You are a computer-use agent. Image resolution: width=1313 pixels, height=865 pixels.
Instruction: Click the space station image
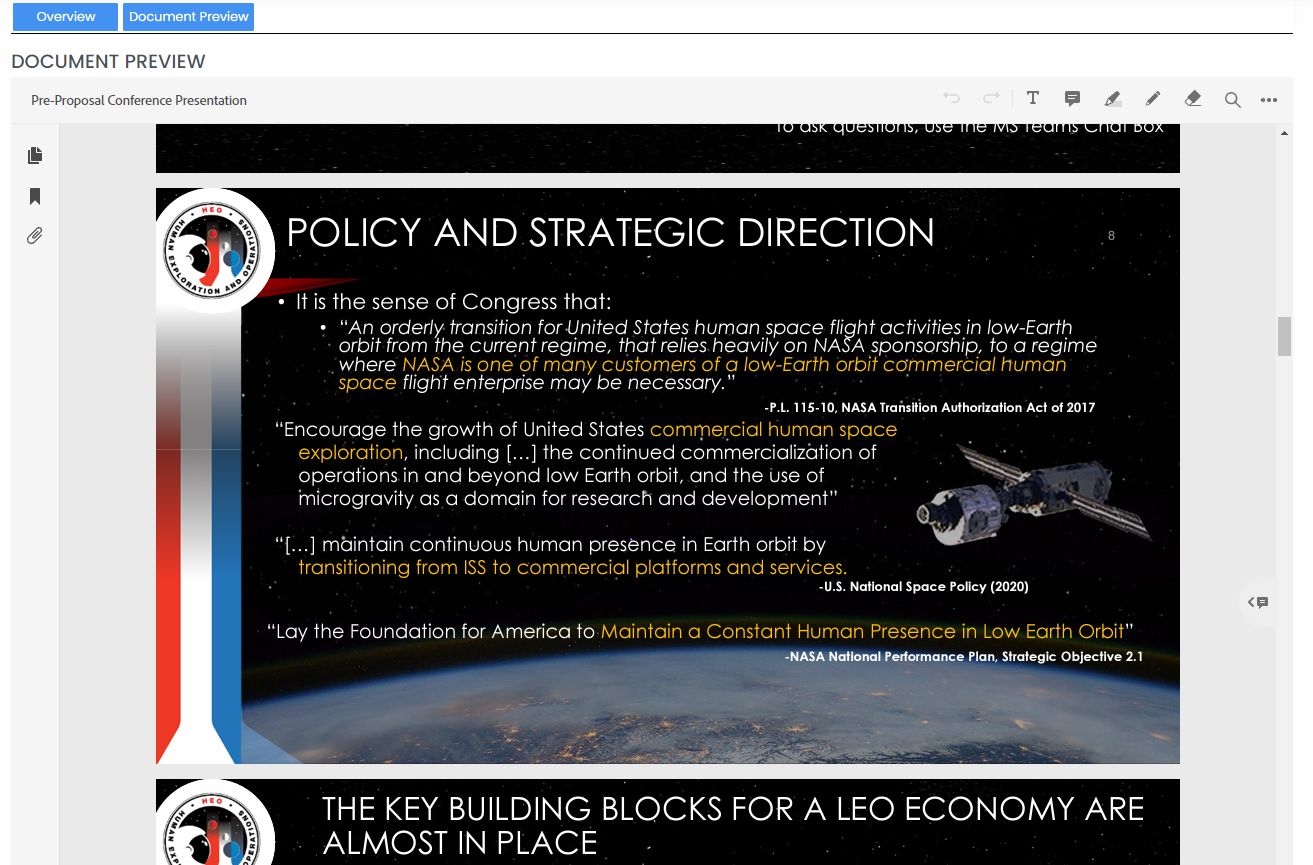click(1034, 495)
